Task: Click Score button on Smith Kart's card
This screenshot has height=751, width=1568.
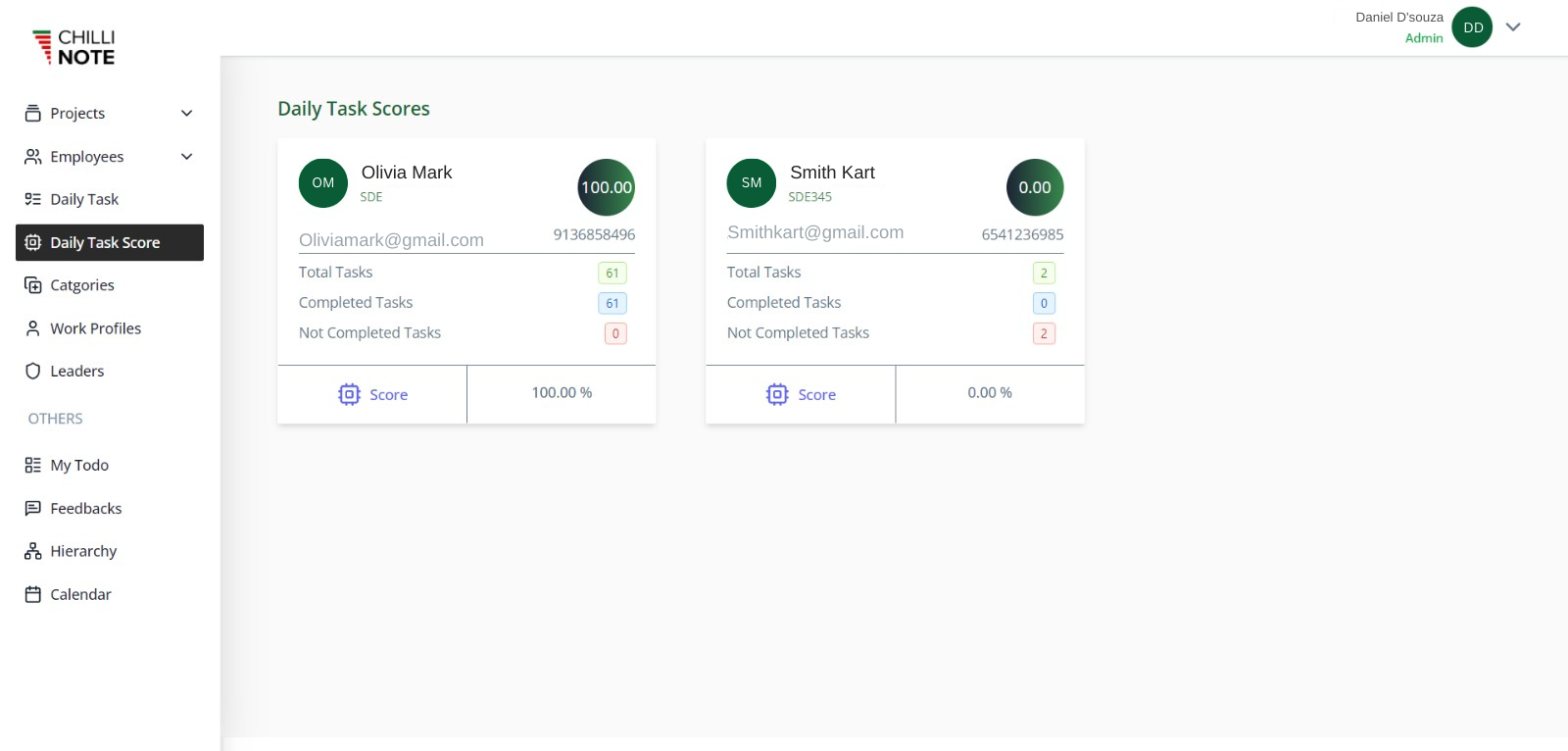Action: point(801,394)
